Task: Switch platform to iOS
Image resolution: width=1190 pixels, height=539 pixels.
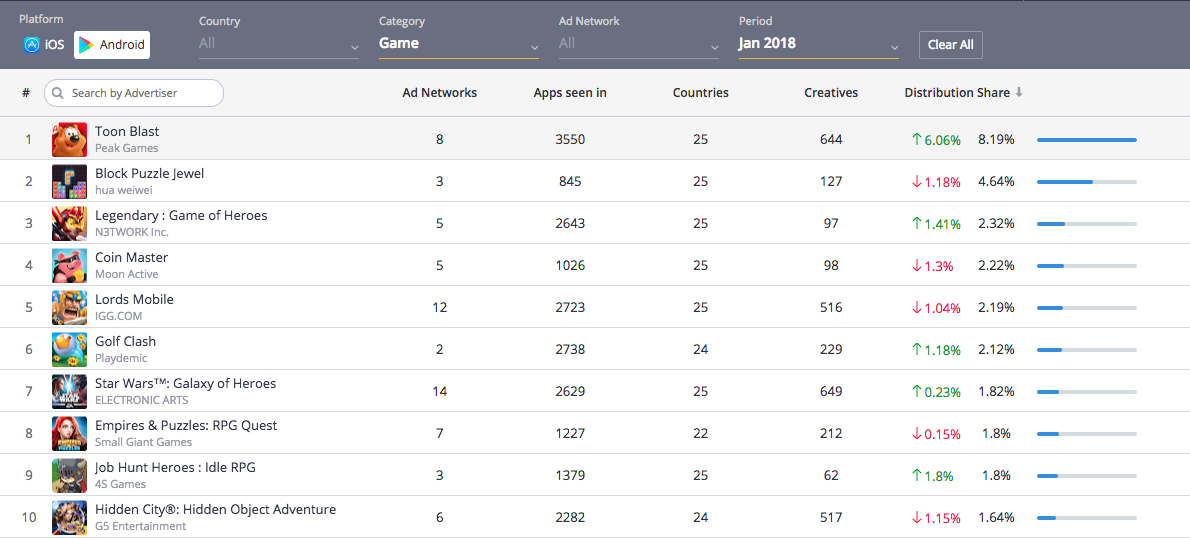Action: tap(44, 45)
